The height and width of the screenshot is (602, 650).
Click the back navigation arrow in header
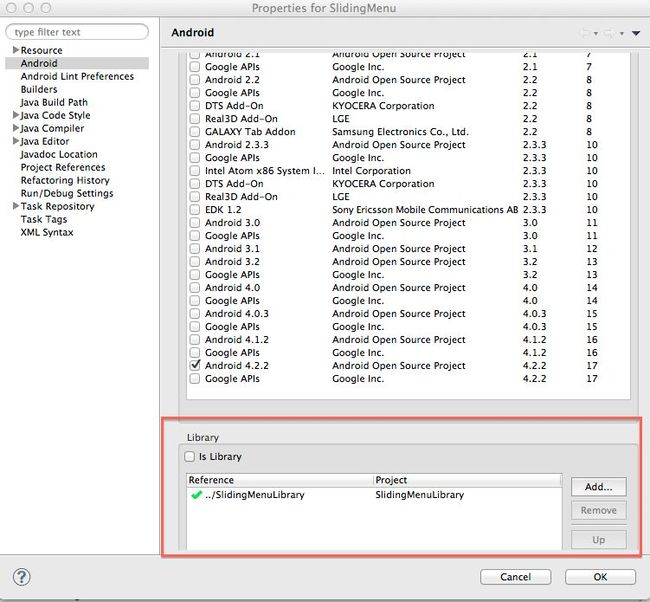coord(586,33)
